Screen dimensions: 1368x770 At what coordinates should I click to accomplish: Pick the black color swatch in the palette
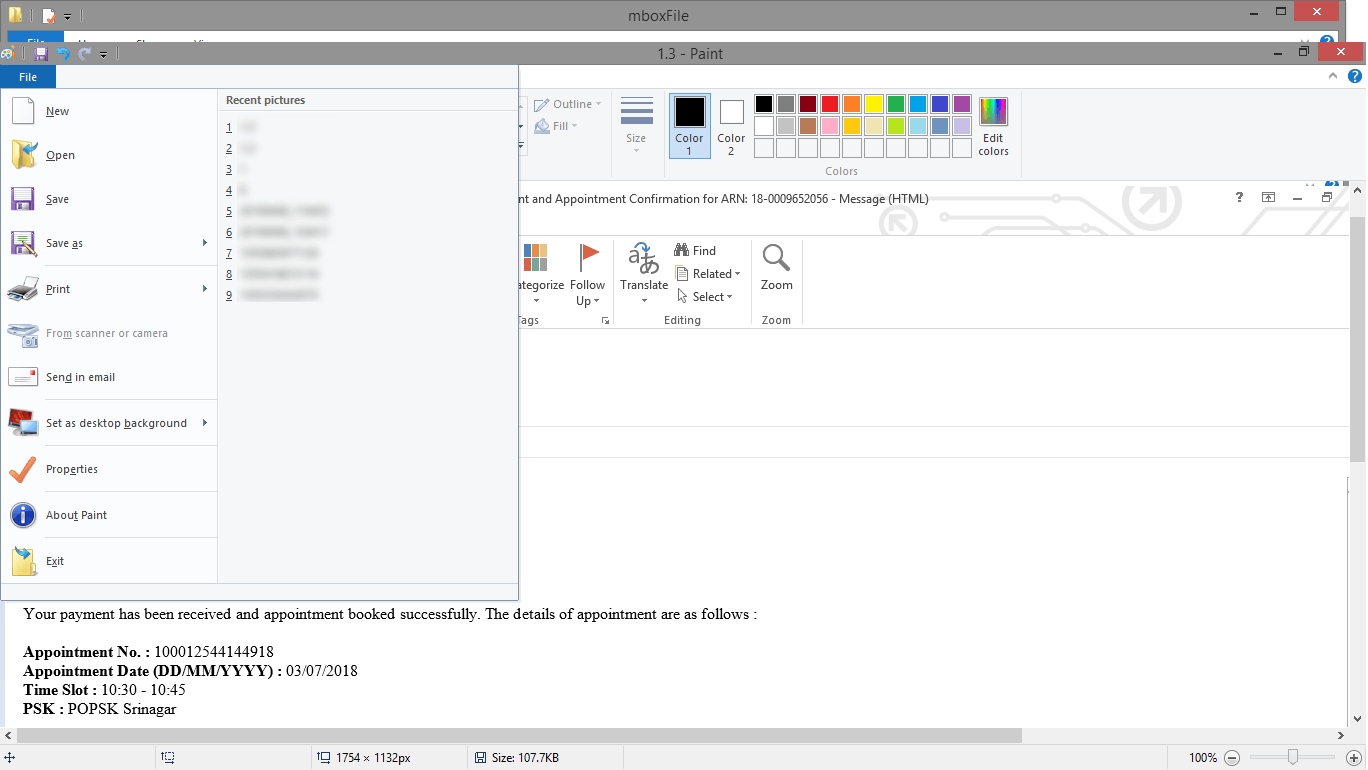(763, 103)
